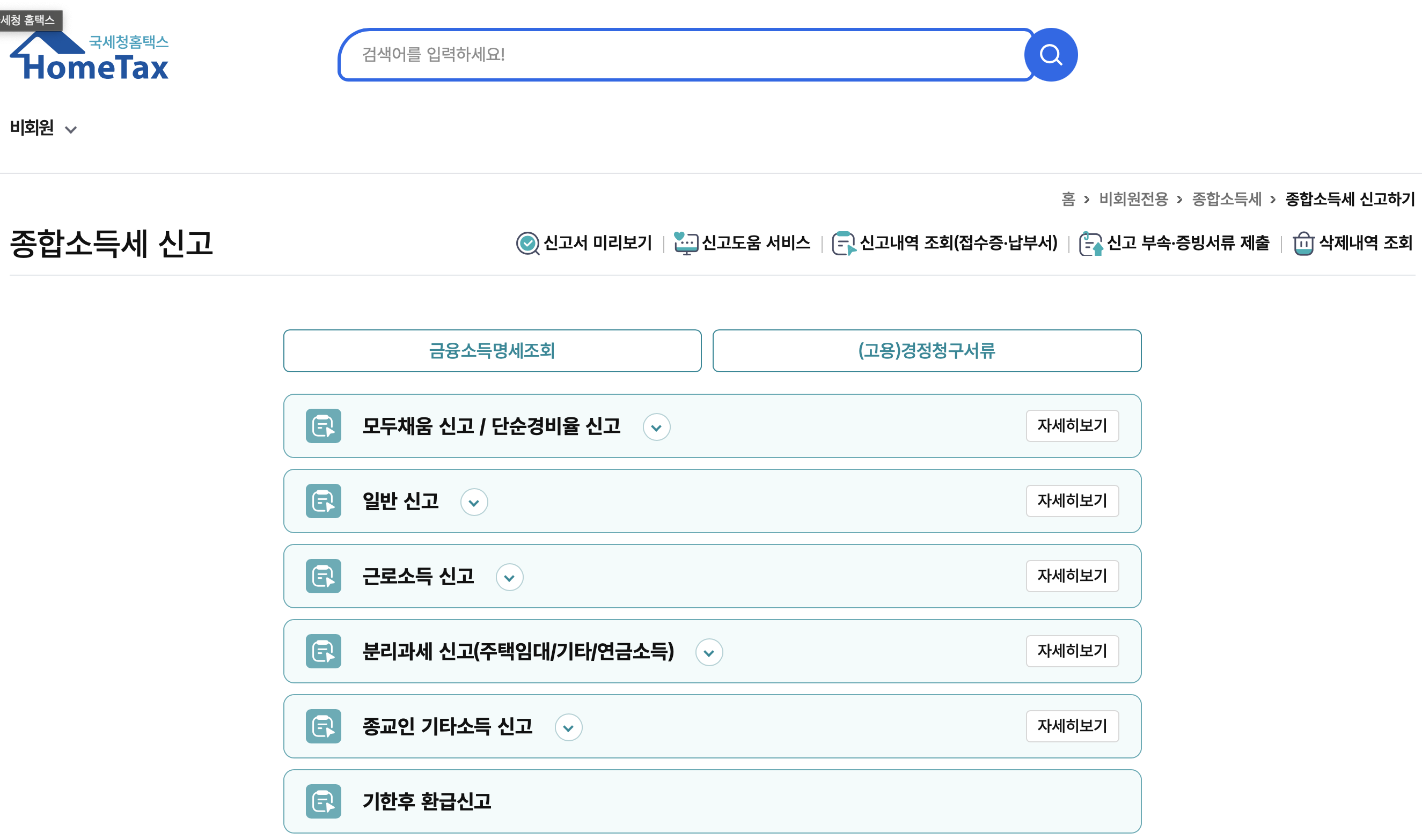Click the 삭제내역 조회 trash icon
The image size is (1422, 840).
[x=1303, y=244]
